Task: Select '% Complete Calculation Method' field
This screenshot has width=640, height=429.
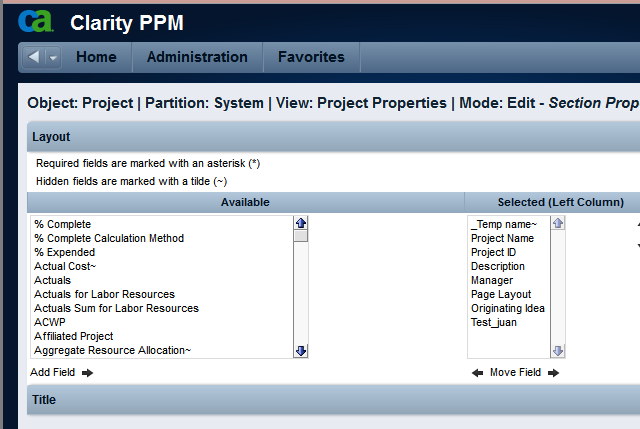Action: coord(109,238)
